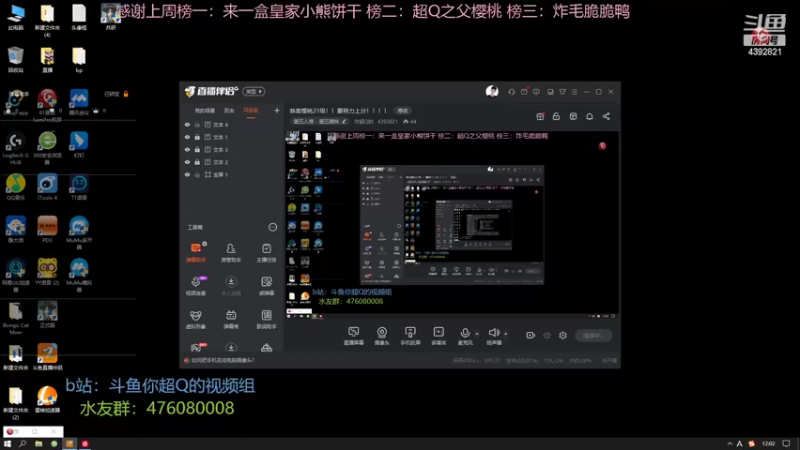This screenshot has width=800, height=450.
Task: Toggle visibility of layer 文本 1
Action: click(187, 137)
